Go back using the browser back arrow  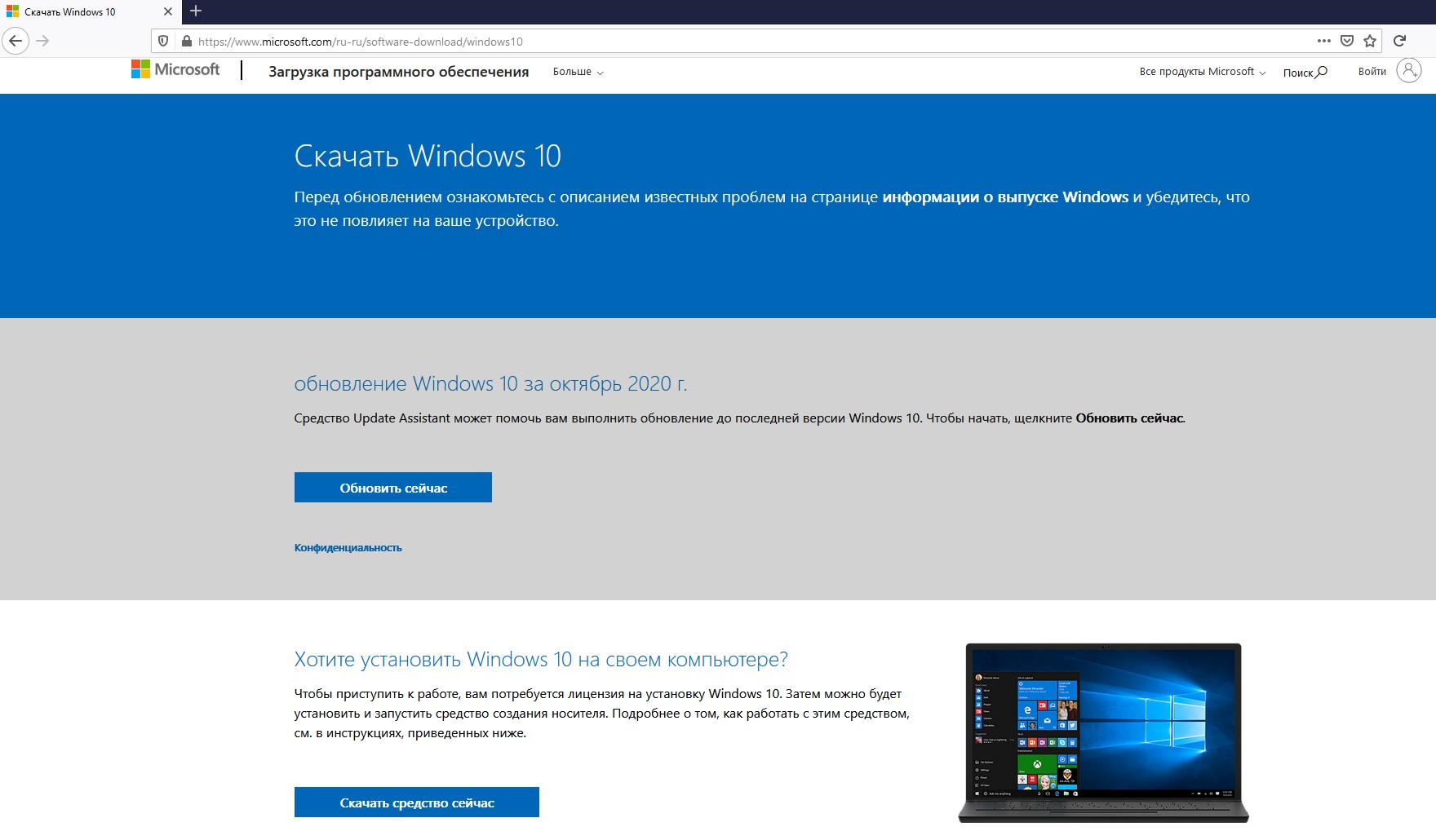16,41
